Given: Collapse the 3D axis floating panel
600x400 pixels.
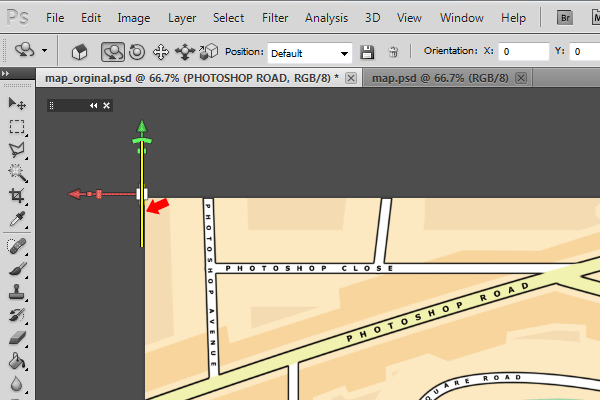Looking at the screenshot, I should [x=93, y=106].
